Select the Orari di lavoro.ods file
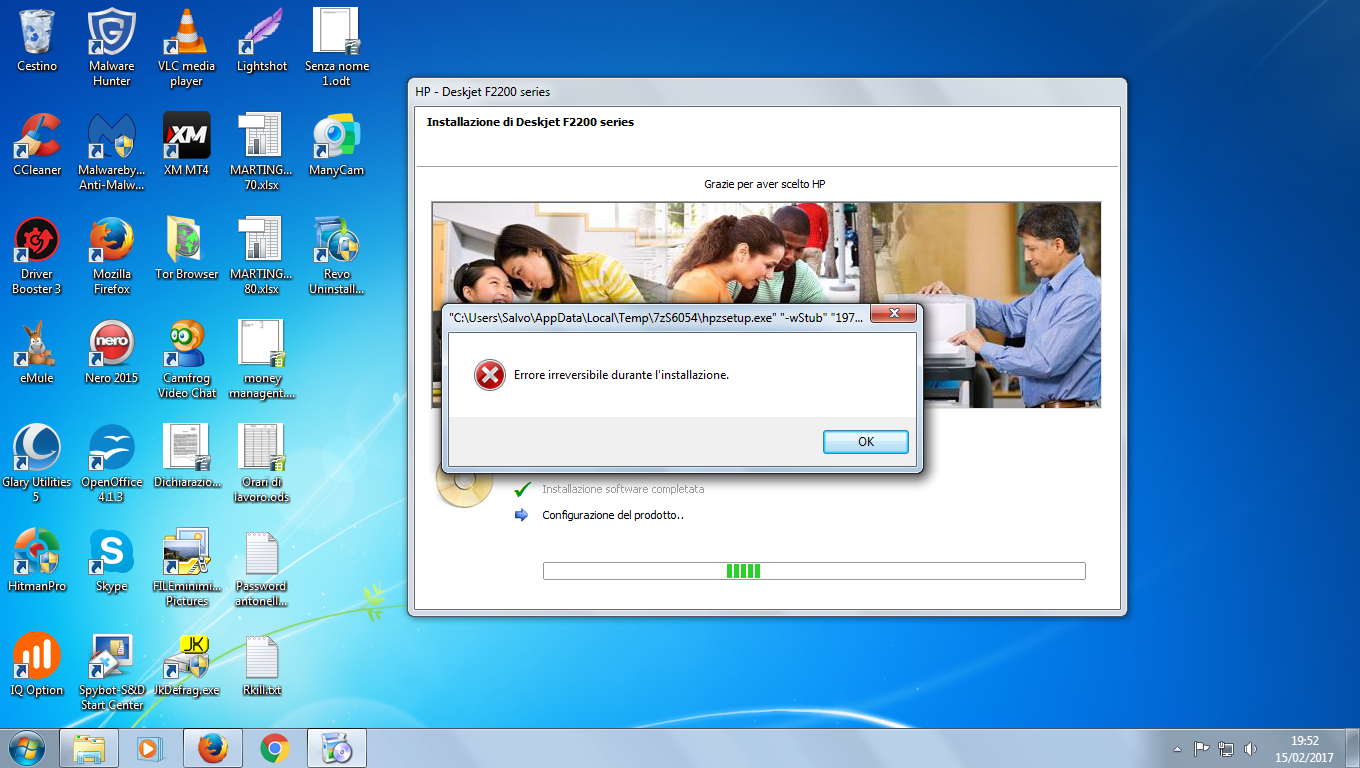 262,464
